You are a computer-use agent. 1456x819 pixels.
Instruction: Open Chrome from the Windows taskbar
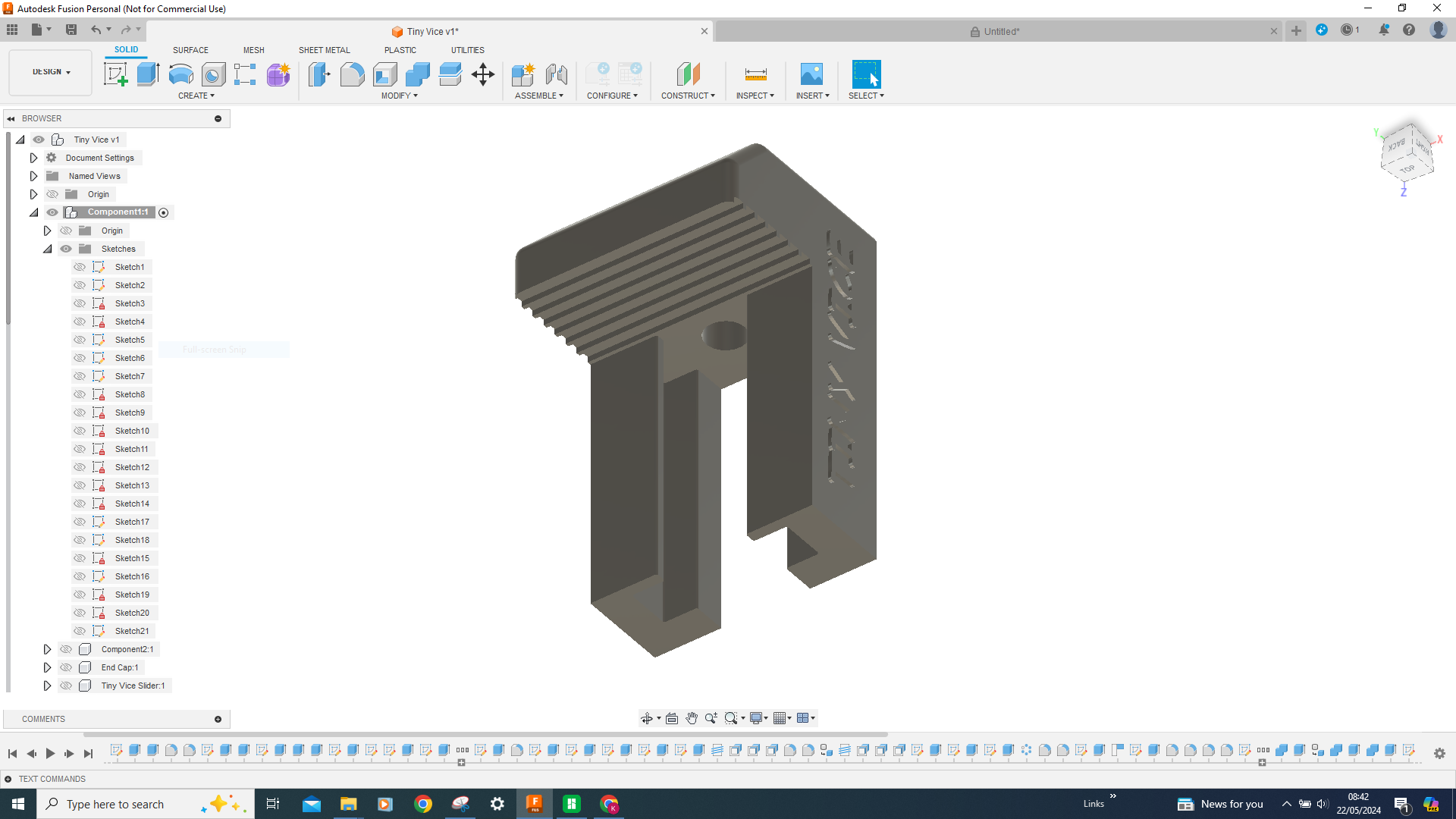[x=423, y=804]
